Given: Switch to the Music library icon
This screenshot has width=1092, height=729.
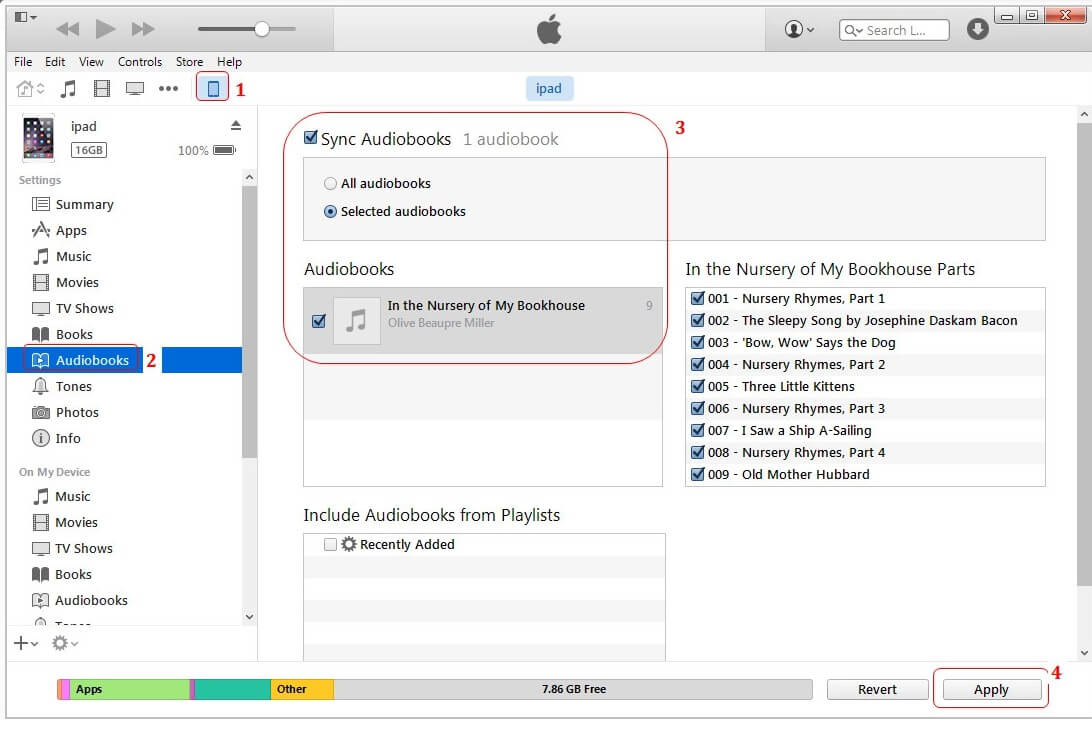Looking at the screenshot, I should coord(68,88).
